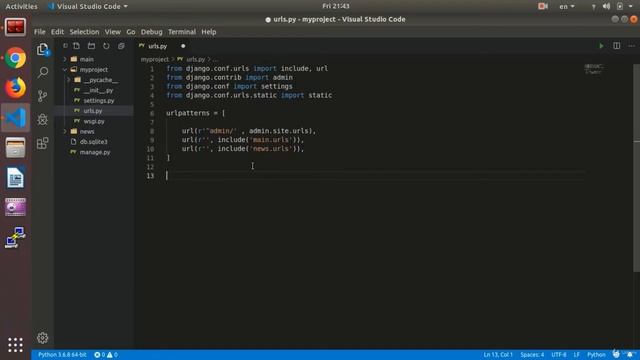Click urls.py breadcrumb segment
This screenshot has height=360, width=640.
click(x=196, y=60)
